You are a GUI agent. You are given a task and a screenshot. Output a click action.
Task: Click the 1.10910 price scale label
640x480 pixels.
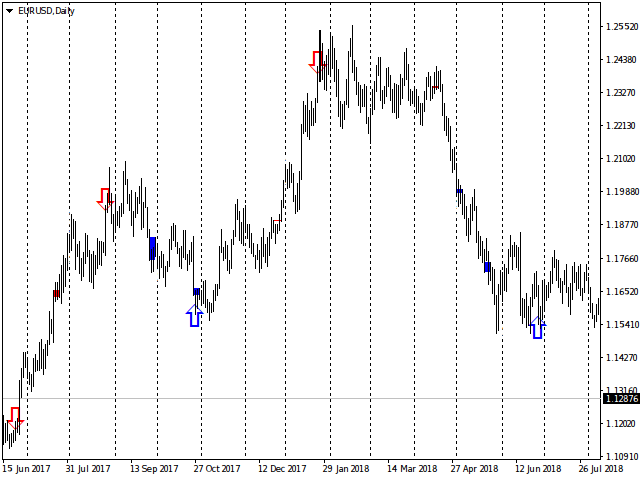click(621, 457)
